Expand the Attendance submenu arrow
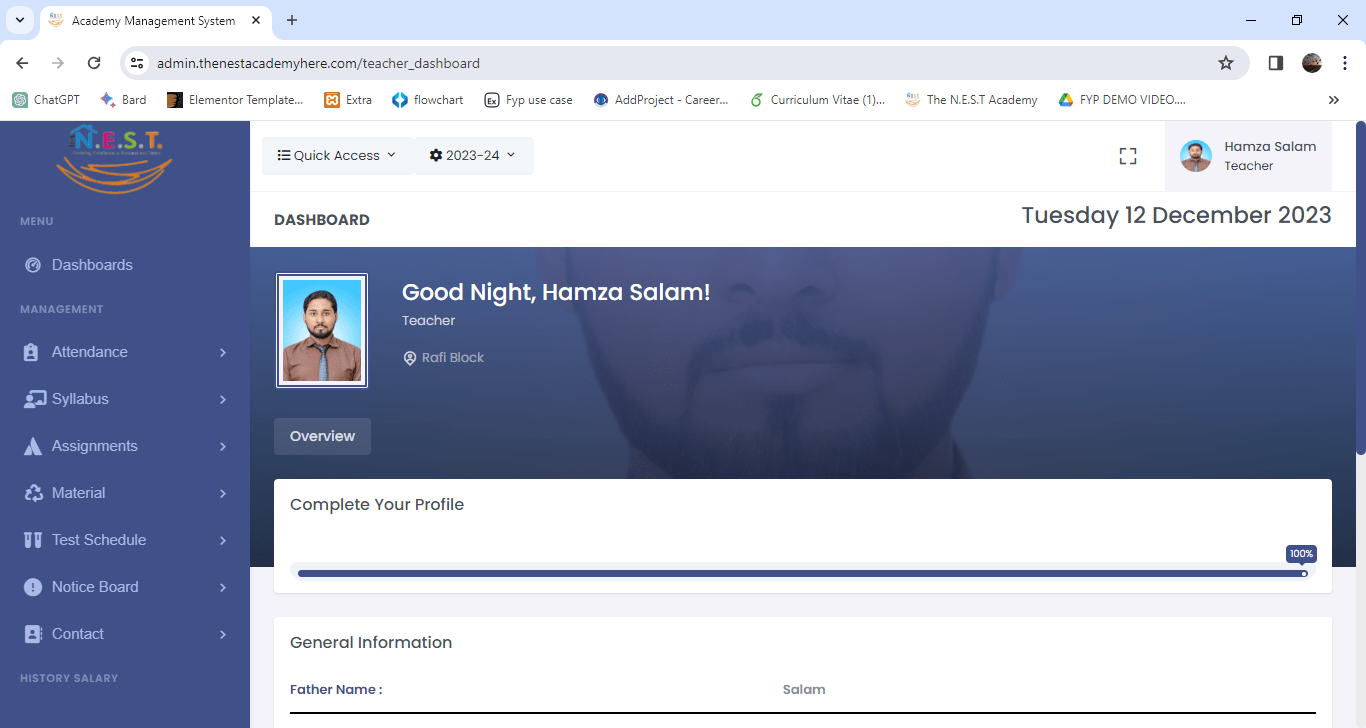 222,352
